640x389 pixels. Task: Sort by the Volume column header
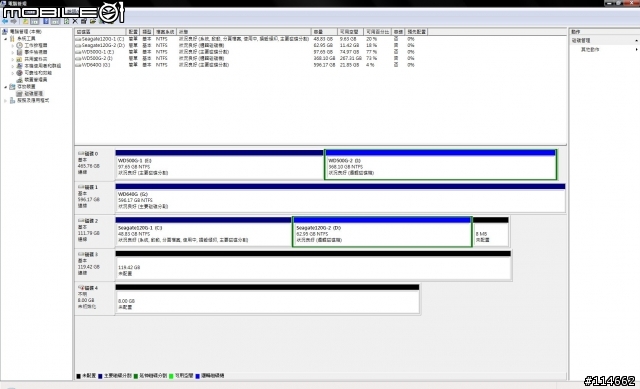[x=100, y=32]
